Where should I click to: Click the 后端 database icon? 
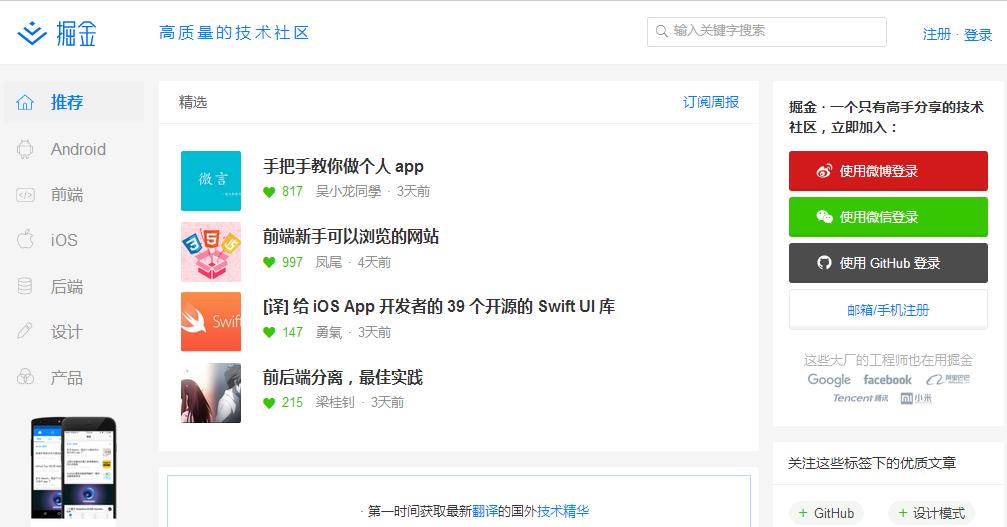(x=25, y=286)
